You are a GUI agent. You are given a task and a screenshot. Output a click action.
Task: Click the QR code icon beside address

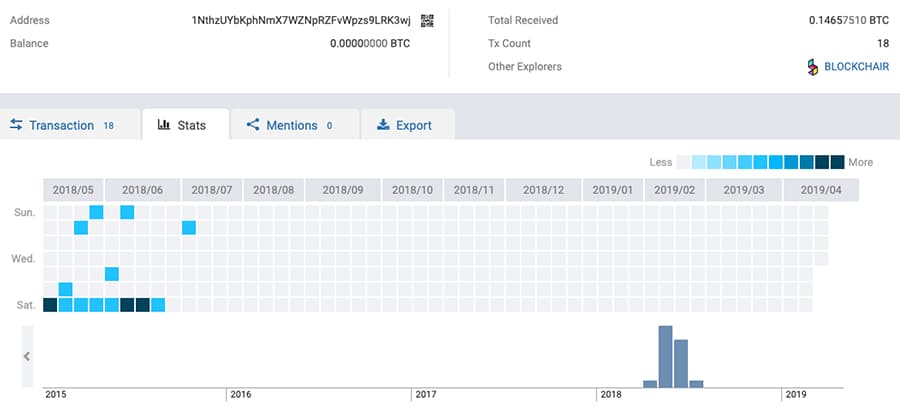(428, 20)
